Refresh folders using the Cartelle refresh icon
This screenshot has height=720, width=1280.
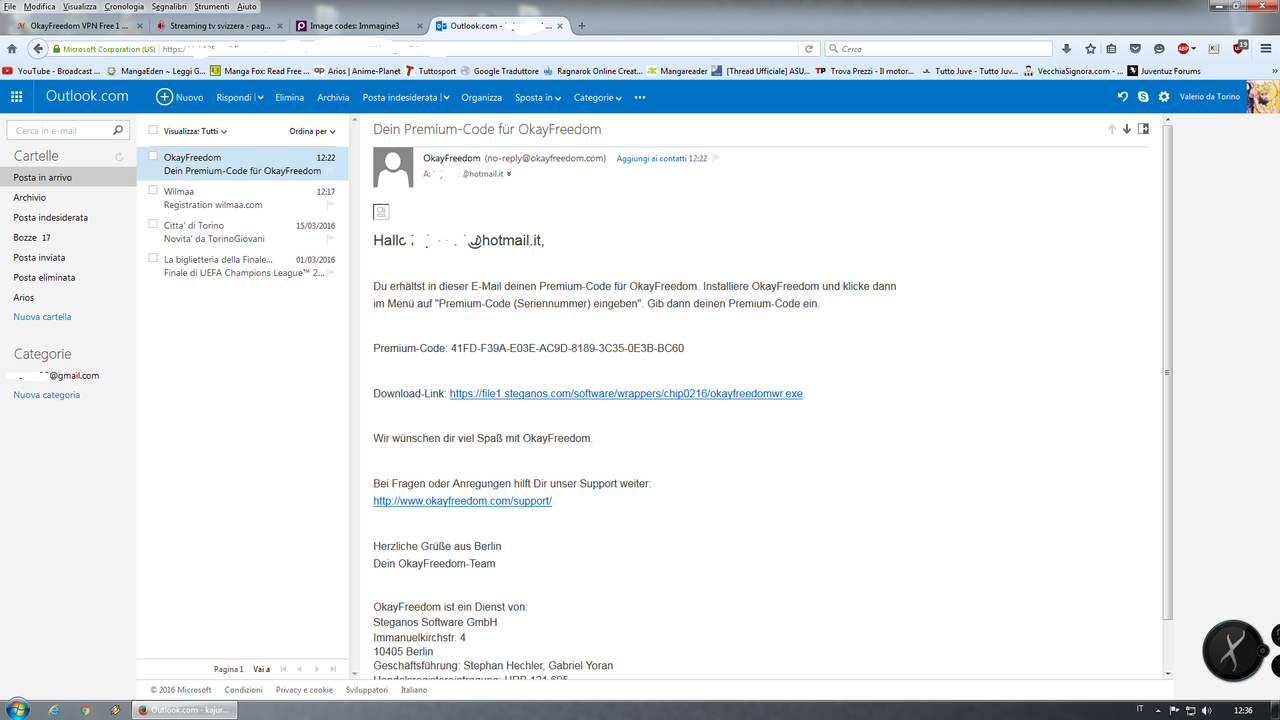[x=119, y=157]
